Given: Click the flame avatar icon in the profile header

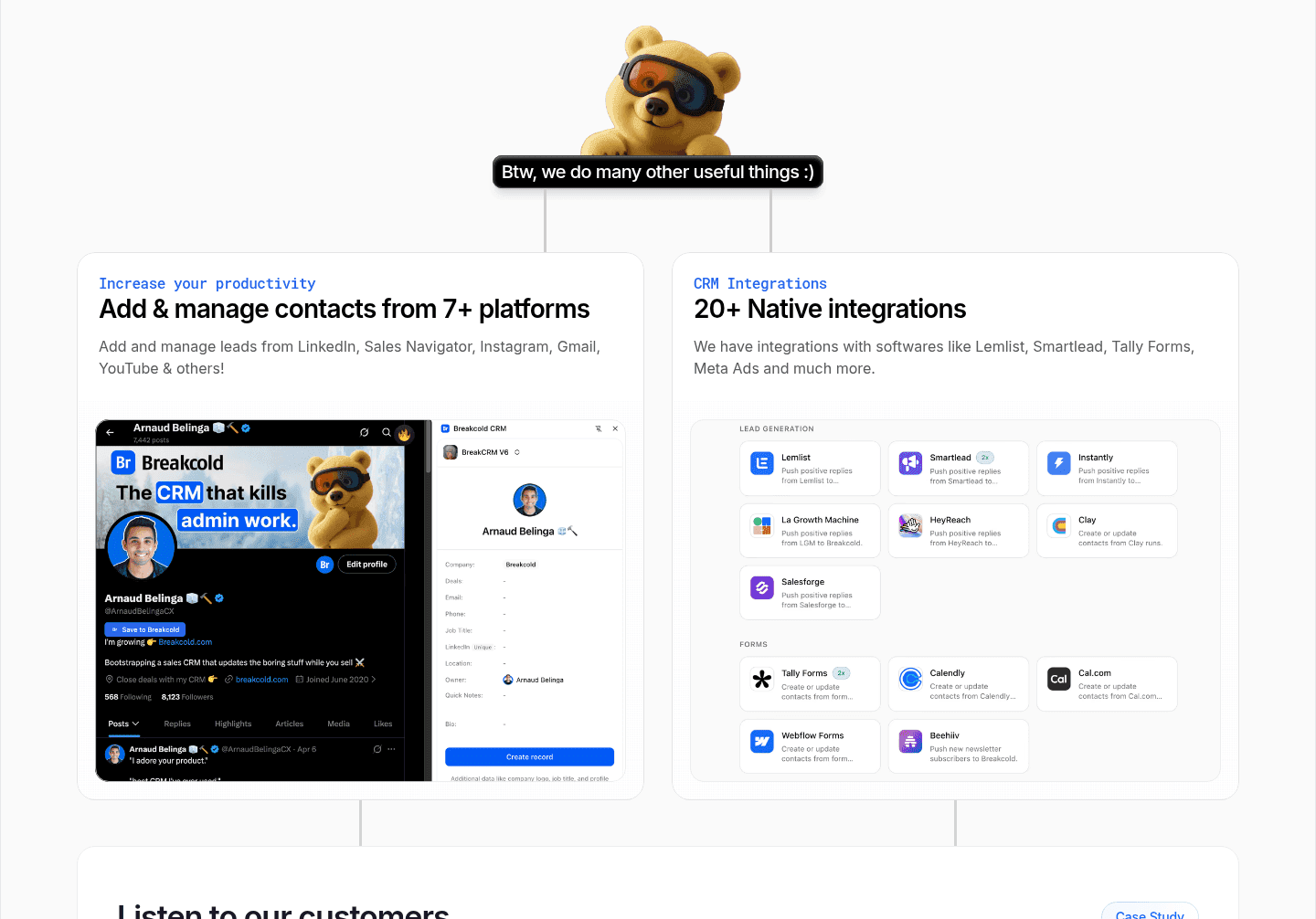Looking at the screenshot, I should (404, 434).
